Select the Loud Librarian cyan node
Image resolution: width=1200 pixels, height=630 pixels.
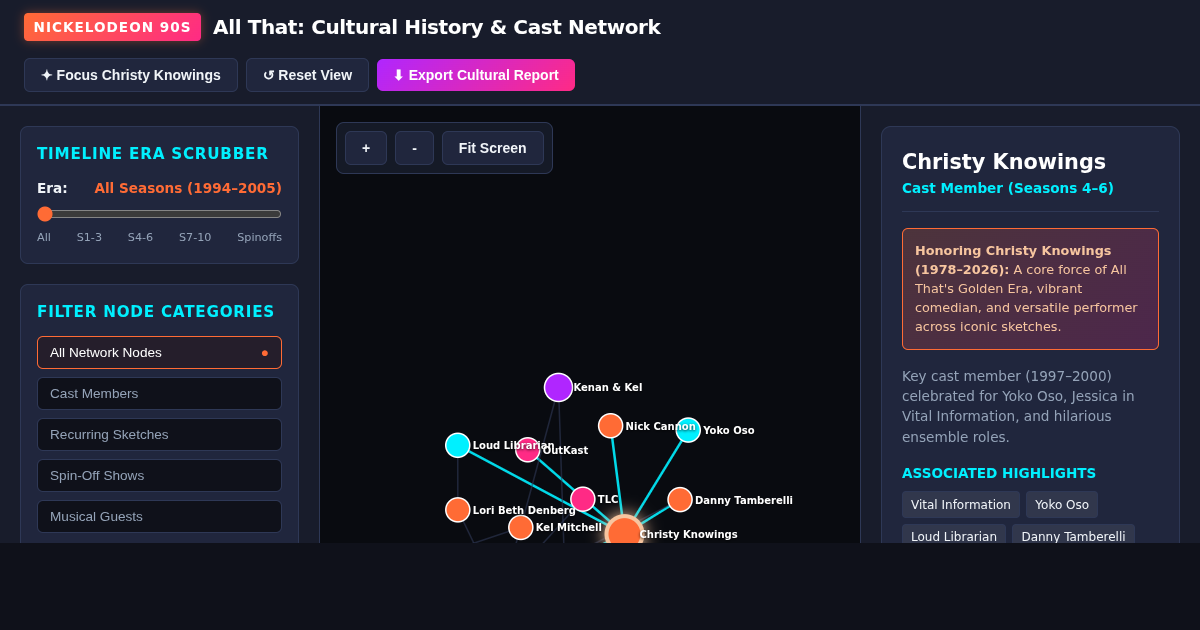tap(458, 445)
